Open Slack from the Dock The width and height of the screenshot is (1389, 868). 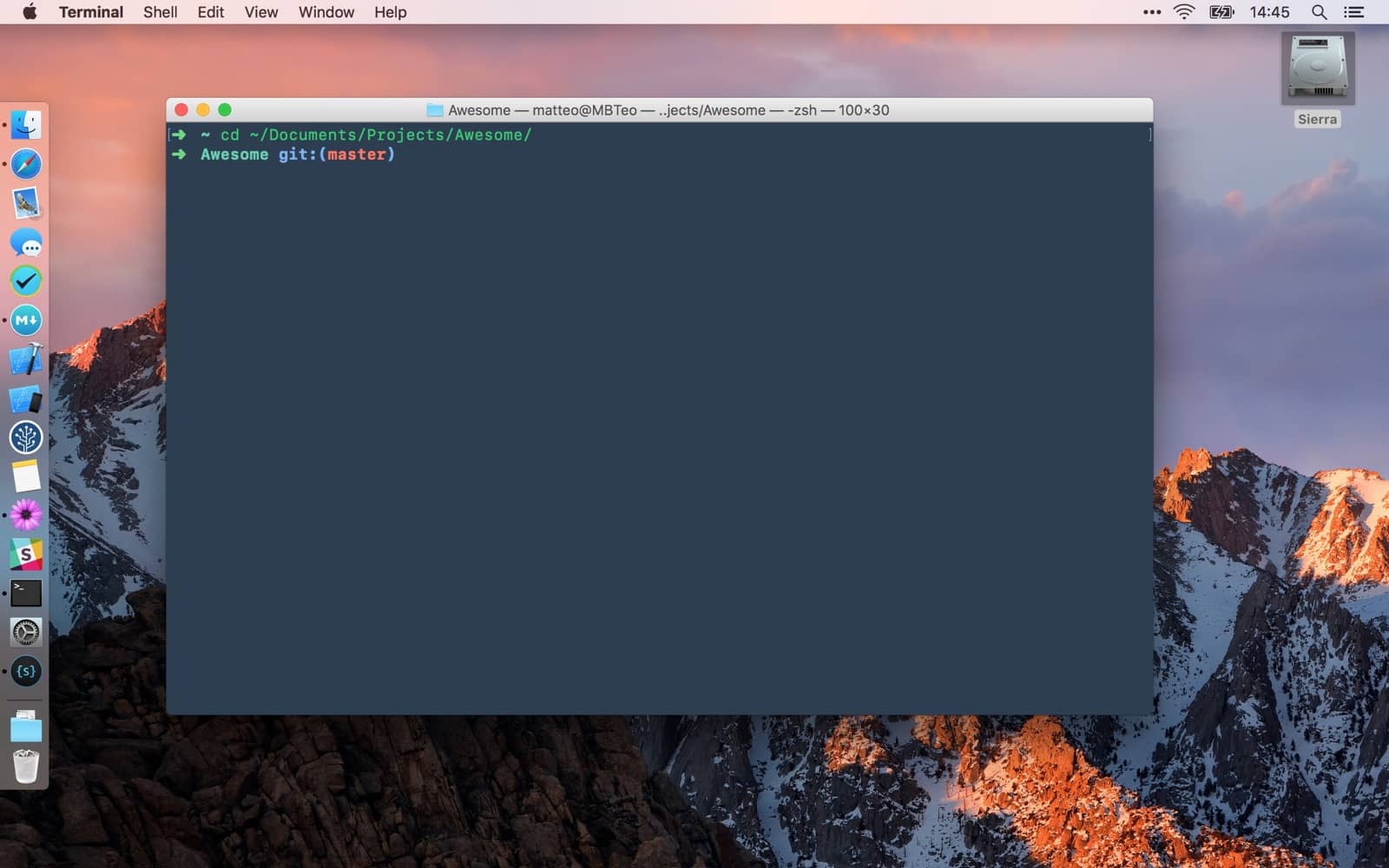[25, 554]
